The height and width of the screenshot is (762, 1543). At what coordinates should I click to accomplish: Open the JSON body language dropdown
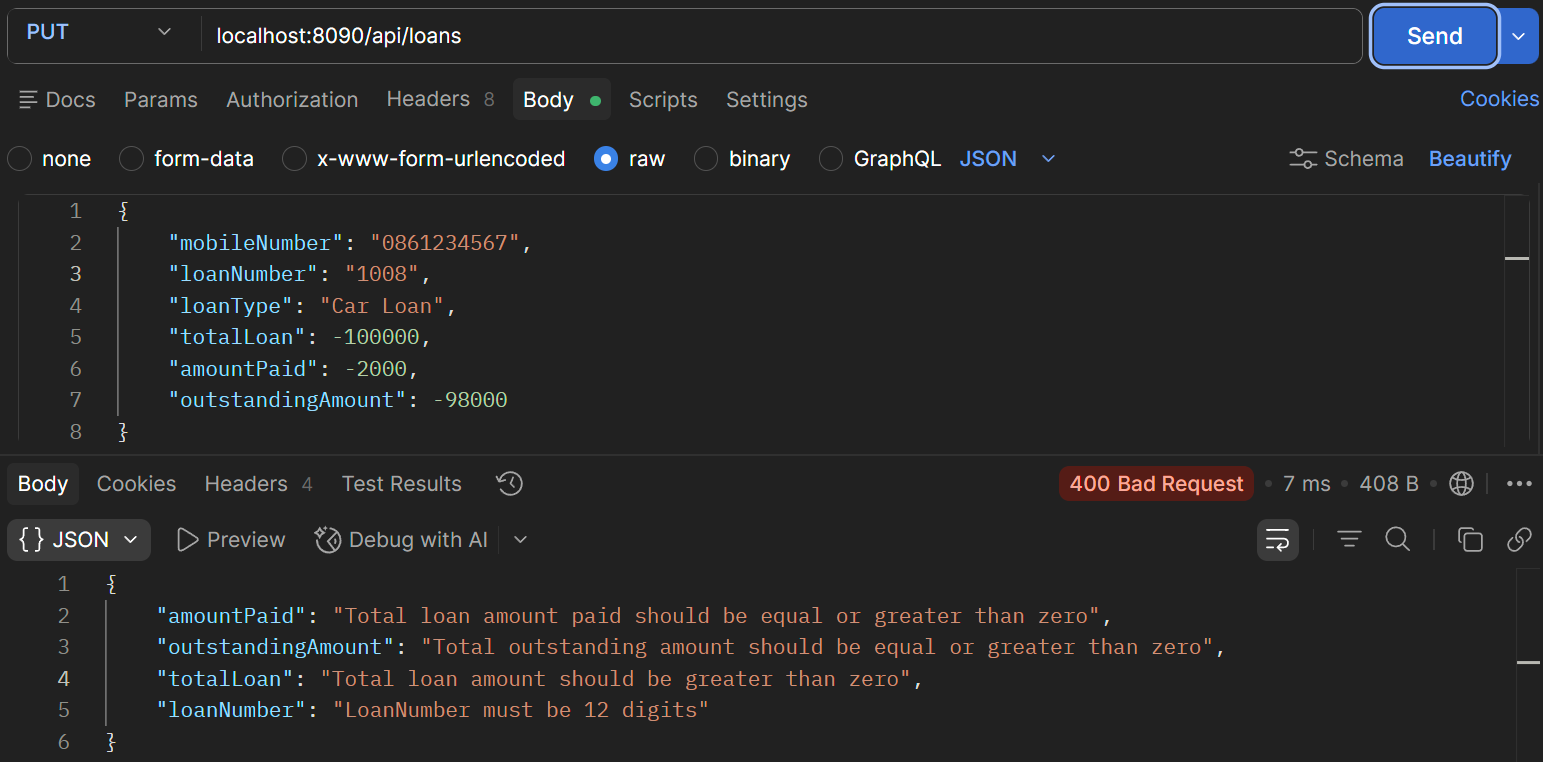(1007, 159)
